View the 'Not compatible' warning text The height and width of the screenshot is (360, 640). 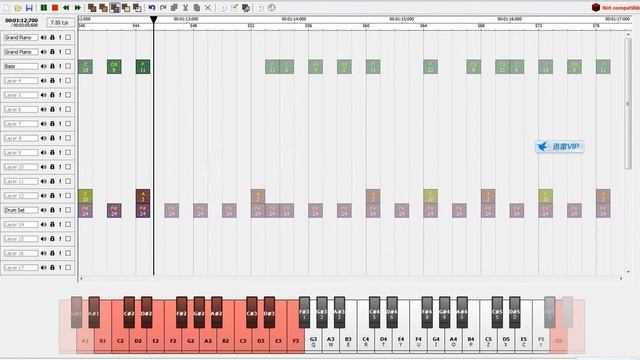click(621, 8)
